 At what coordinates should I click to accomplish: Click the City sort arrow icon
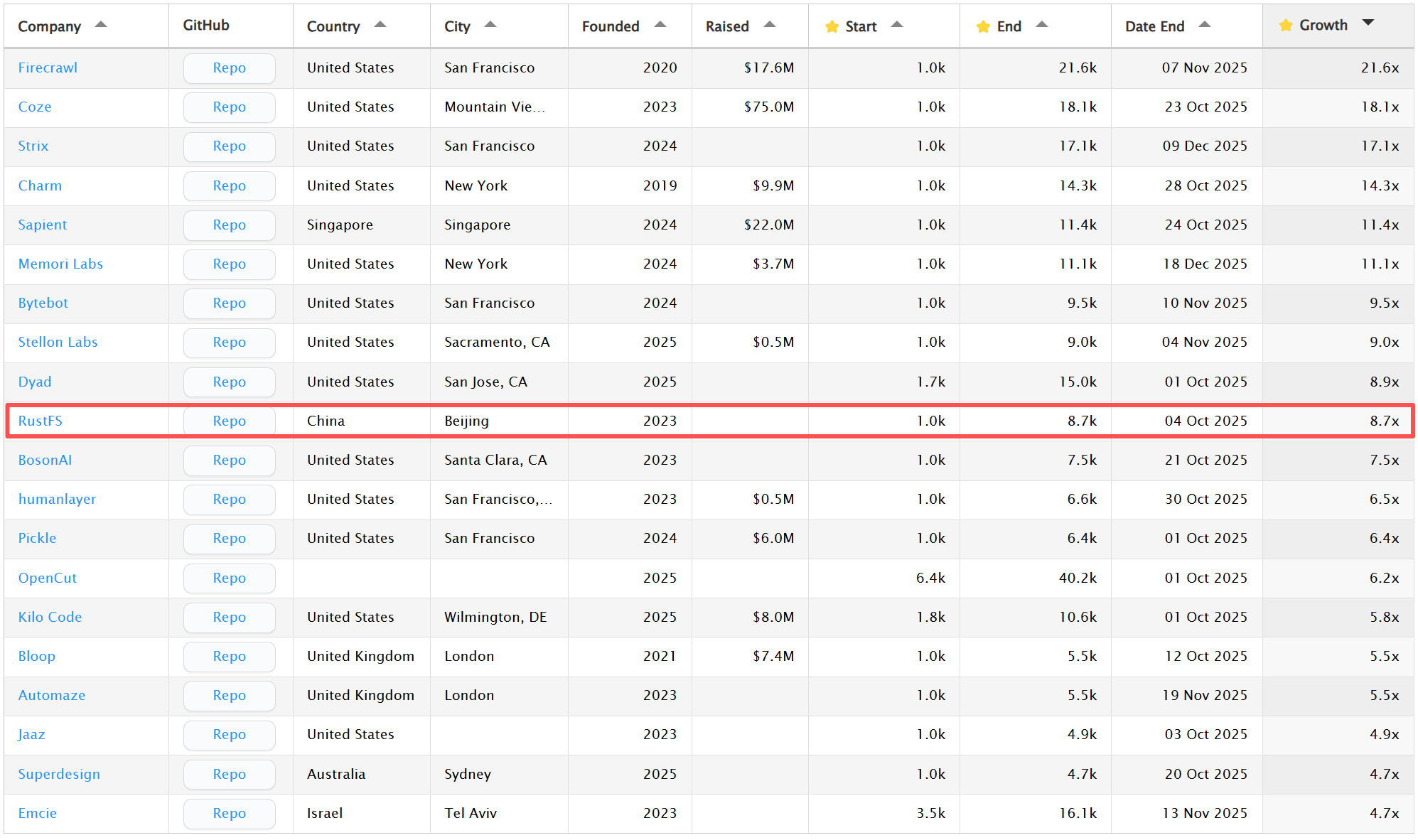[x=490, y=25]
